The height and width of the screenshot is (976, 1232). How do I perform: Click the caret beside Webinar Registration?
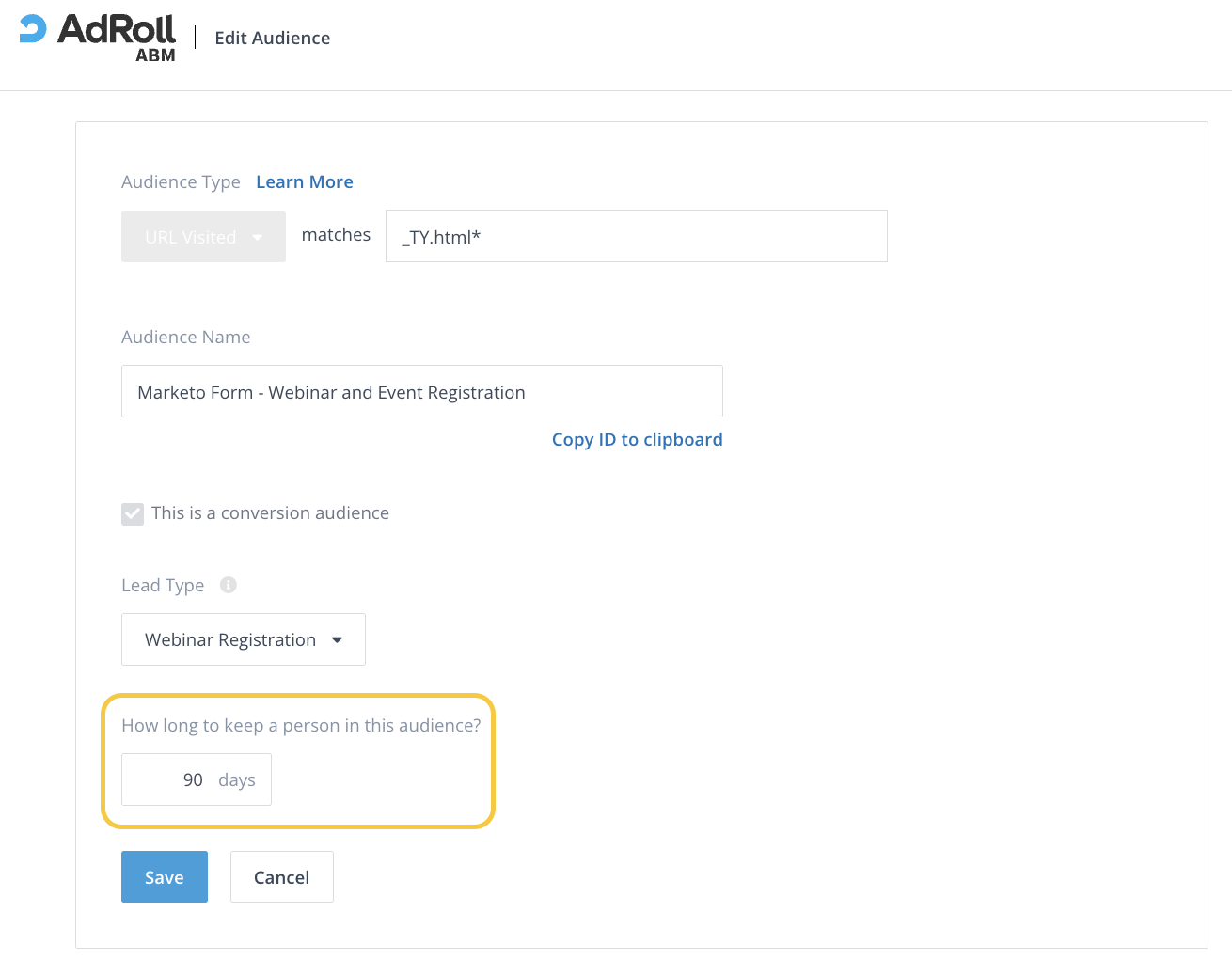(337, 640)
